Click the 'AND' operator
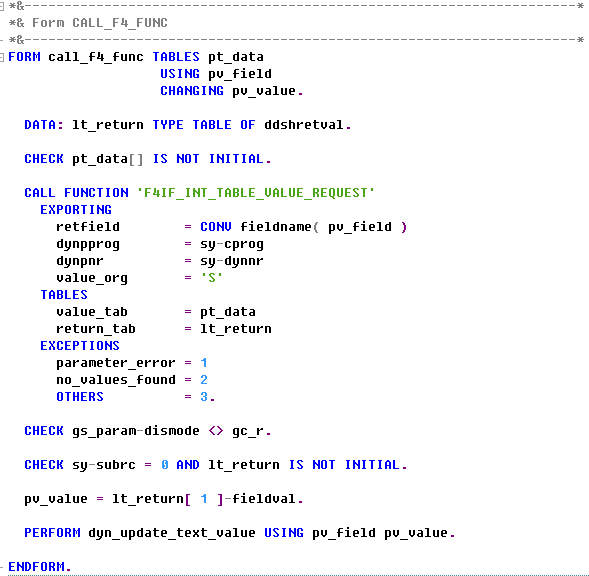 pos(188,465)
